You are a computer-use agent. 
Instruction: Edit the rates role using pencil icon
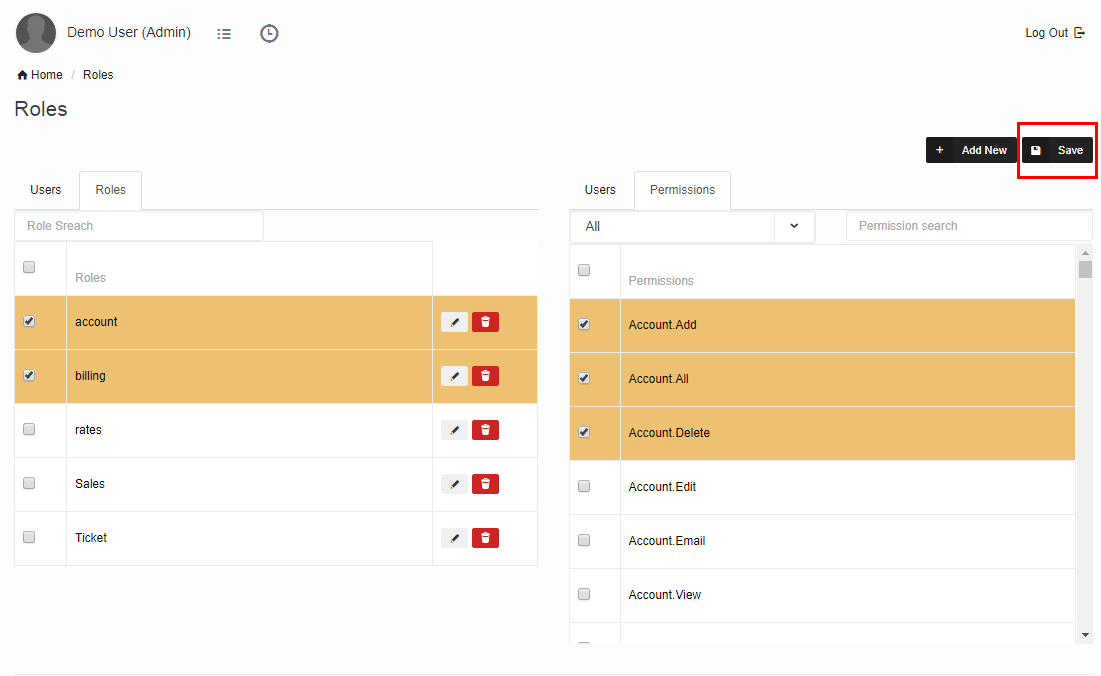pyautogui.click(x=454, y=430)
